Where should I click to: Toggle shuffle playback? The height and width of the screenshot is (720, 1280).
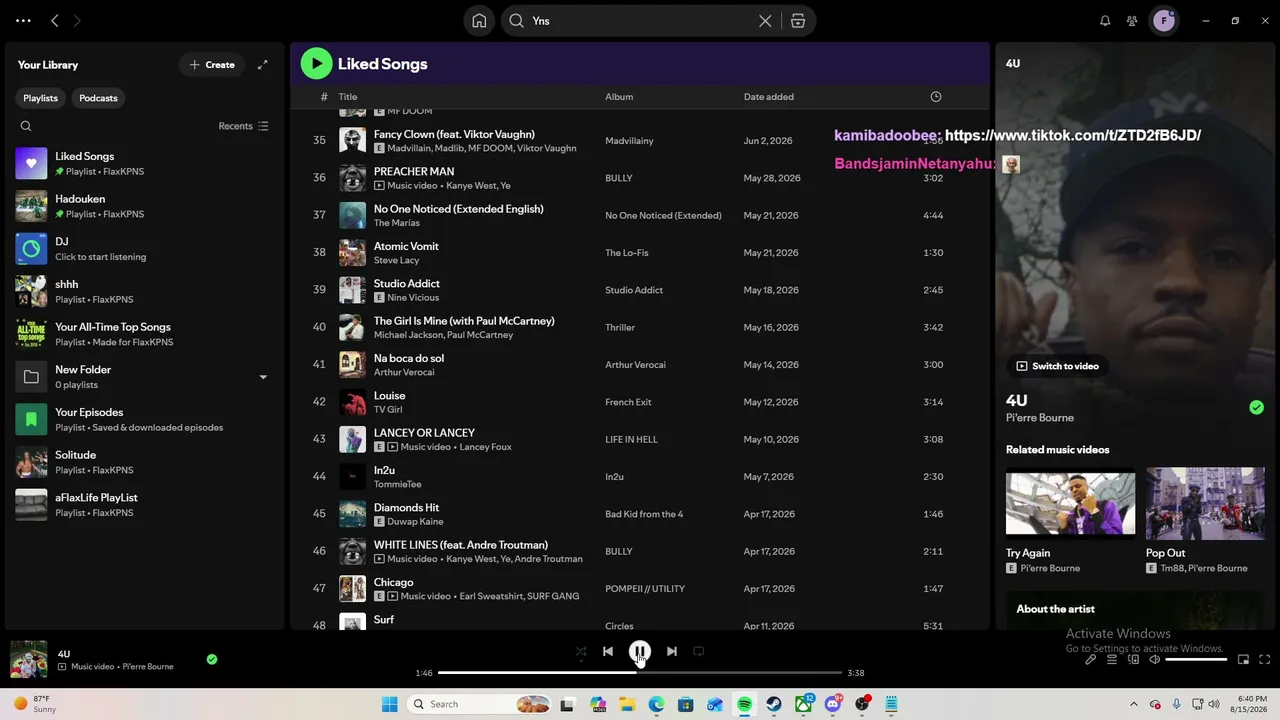tap(581, 652)
